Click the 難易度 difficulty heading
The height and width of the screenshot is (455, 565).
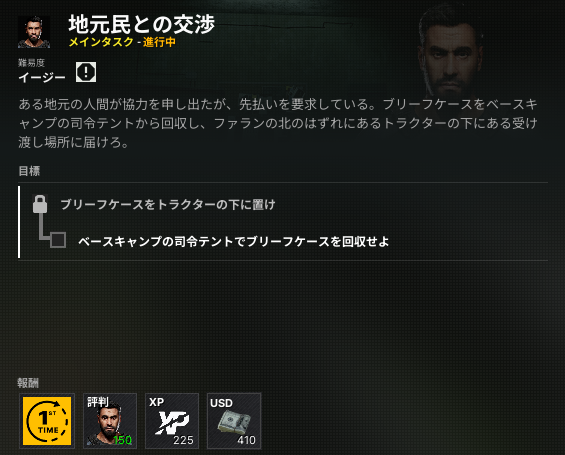click(31, 63)
